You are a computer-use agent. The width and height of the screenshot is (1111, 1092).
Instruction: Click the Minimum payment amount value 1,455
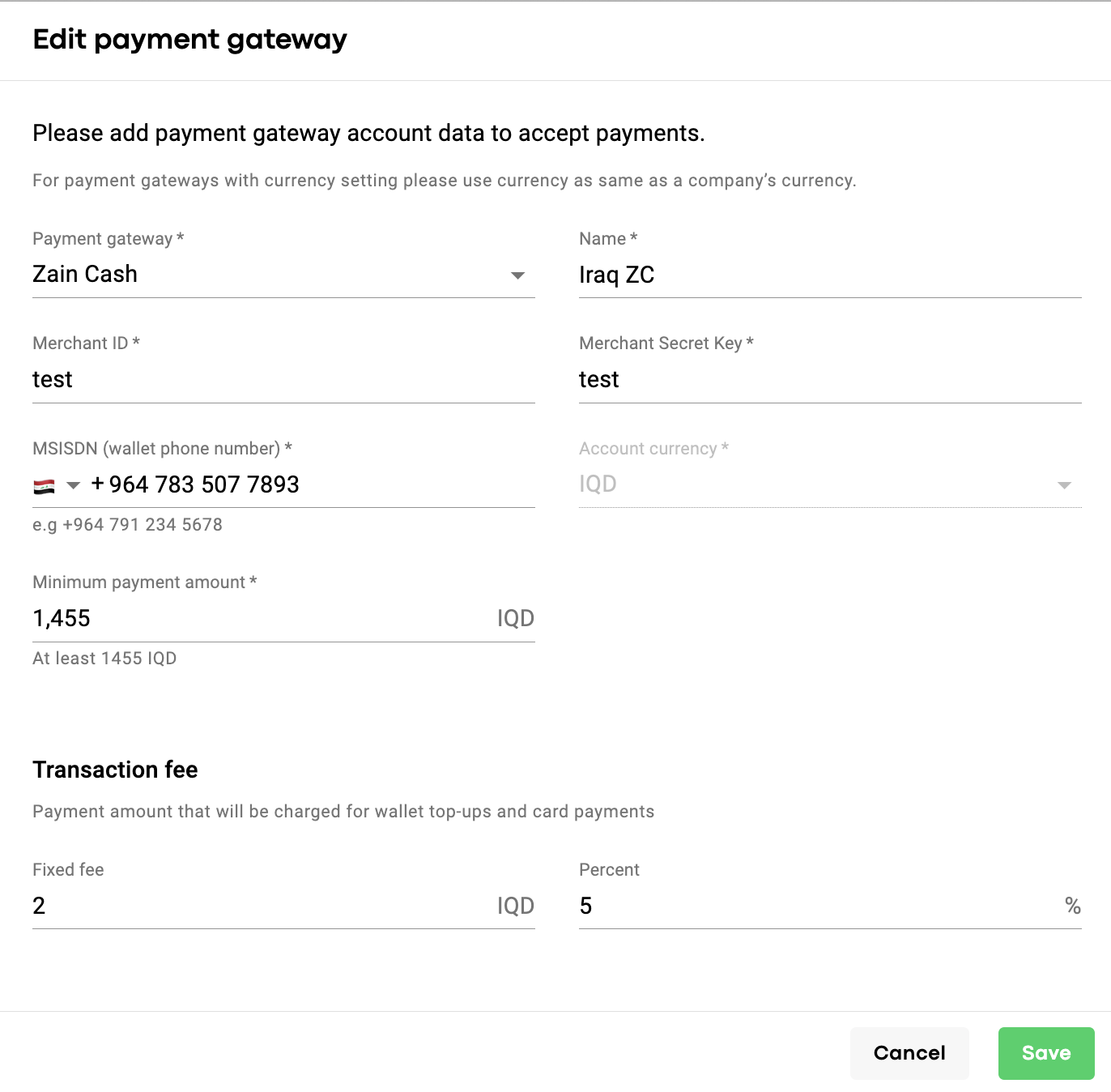click(x=62, y=619)
